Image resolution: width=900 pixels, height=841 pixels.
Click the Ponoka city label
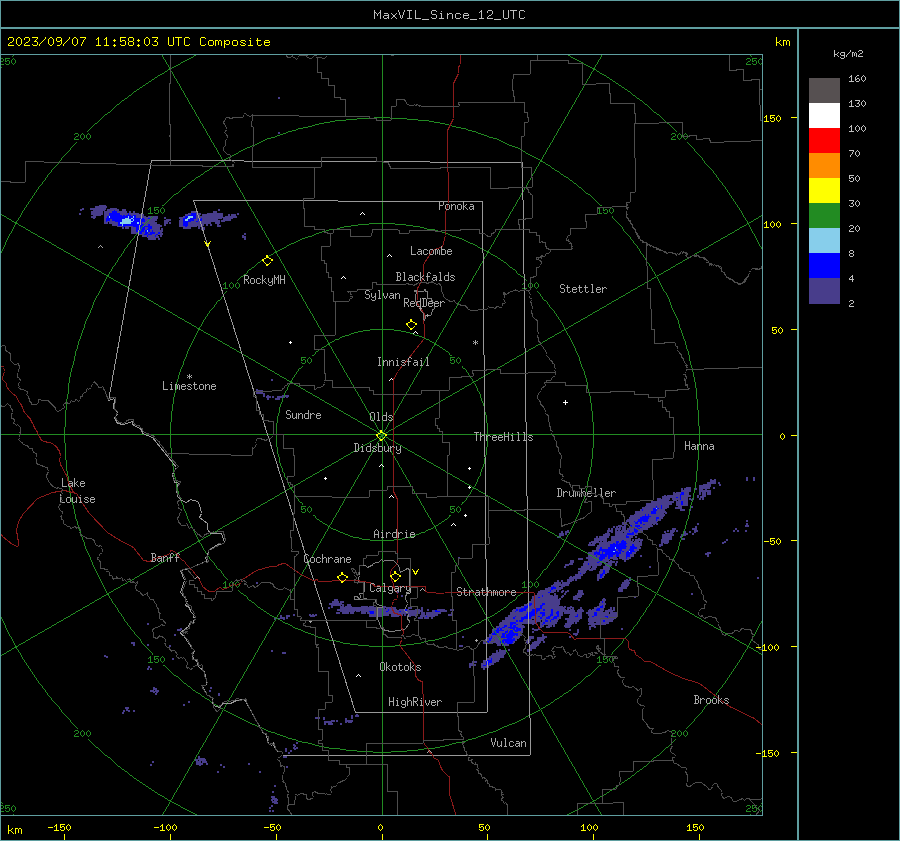point(456,206)
